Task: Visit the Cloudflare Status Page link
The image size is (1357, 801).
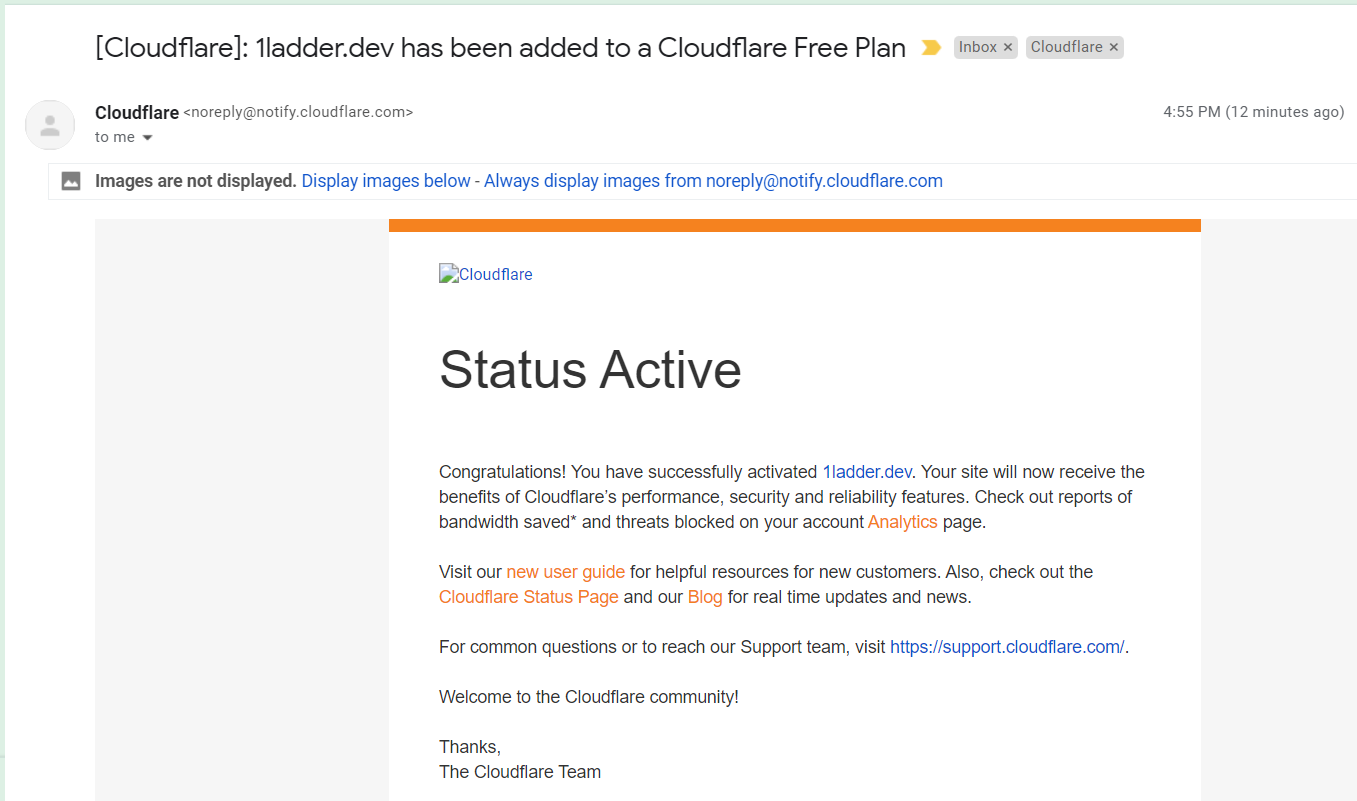Action: click(528, 597)
